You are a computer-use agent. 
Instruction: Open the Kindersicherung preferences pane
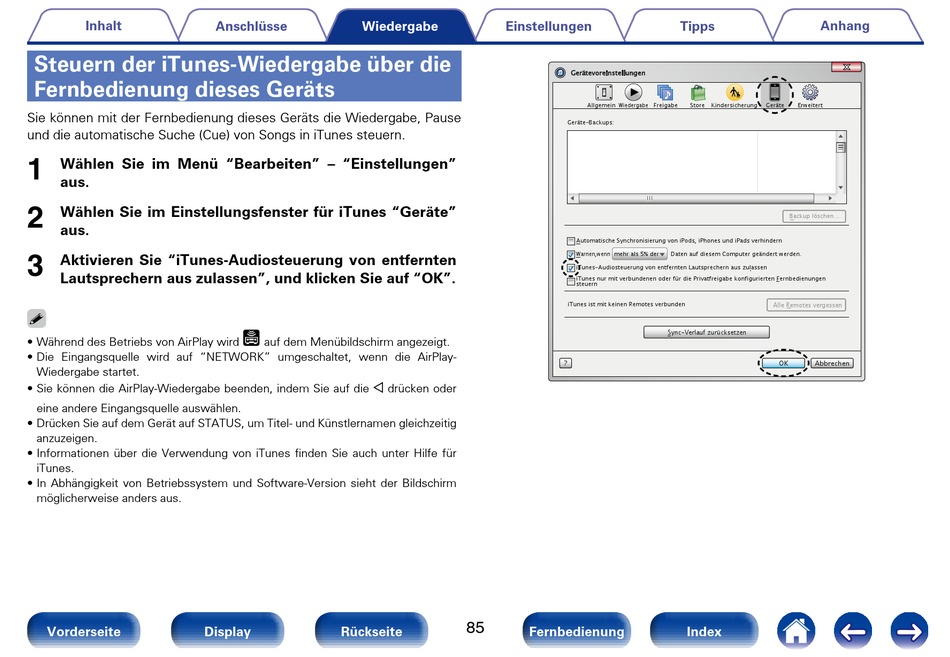click(734, 96)
